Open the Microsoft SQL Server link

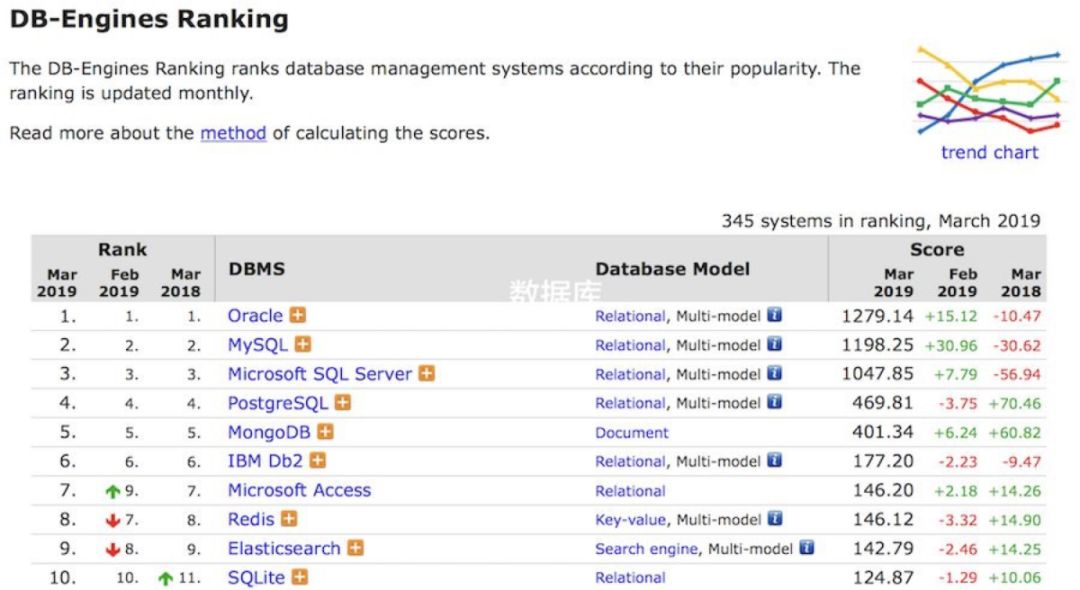tap(320, 374)
